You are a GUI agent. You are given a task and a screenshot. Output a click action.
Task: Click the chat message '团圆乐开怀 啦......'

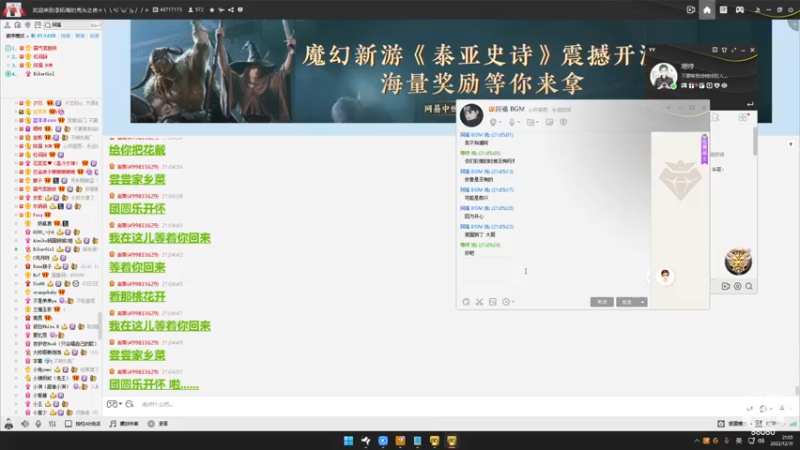[154, 385]
